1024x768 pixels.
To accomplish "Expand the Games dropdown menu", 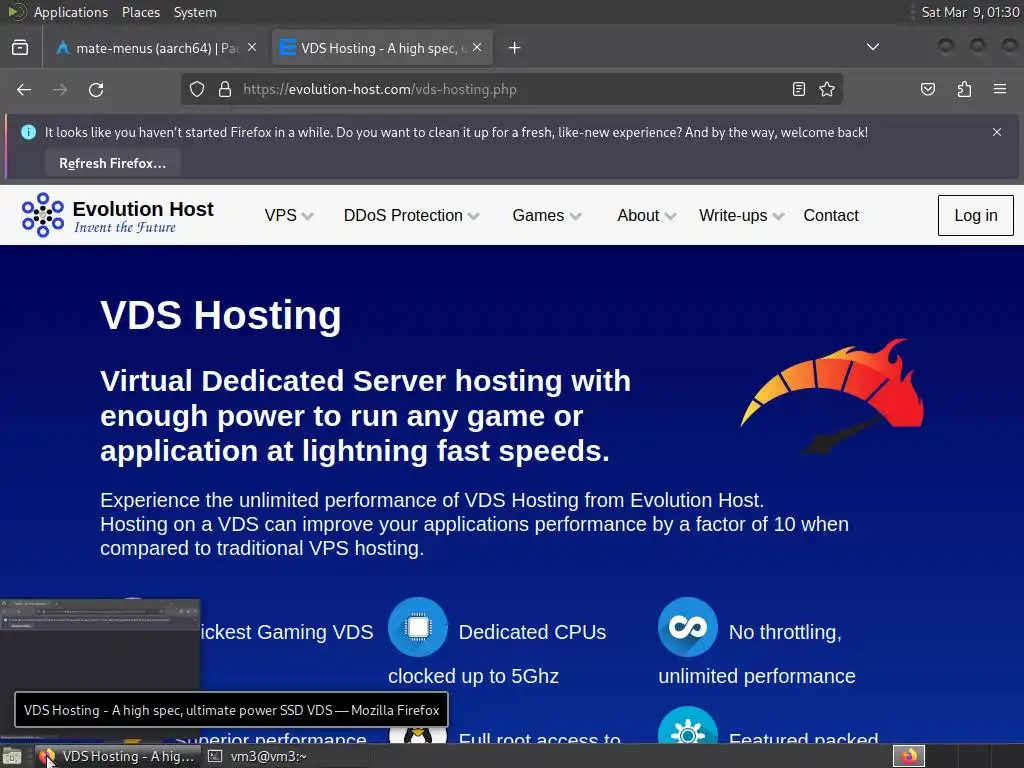I will point(547,216).
